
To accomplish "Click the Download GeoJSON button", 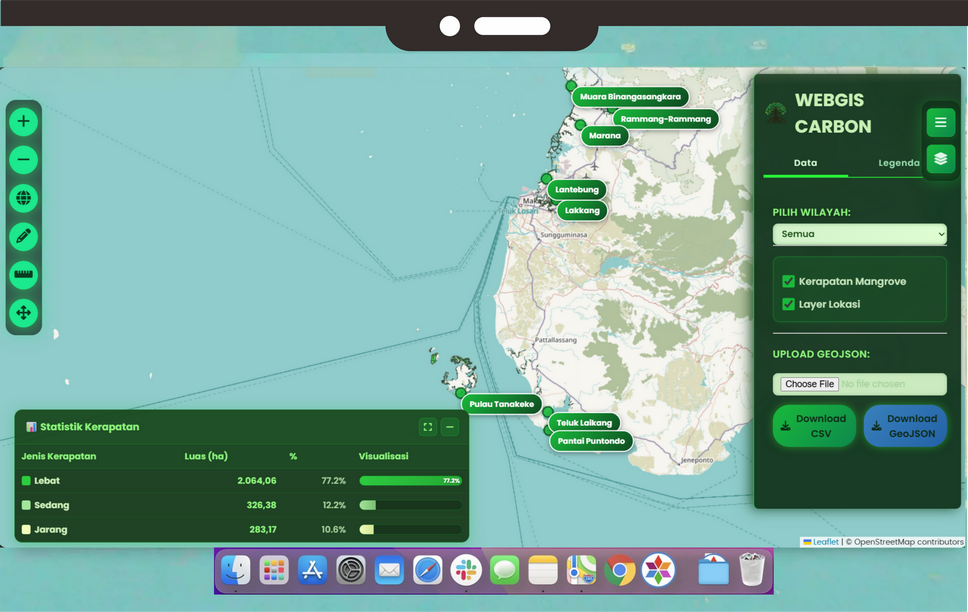I will (x=905, y=426).
